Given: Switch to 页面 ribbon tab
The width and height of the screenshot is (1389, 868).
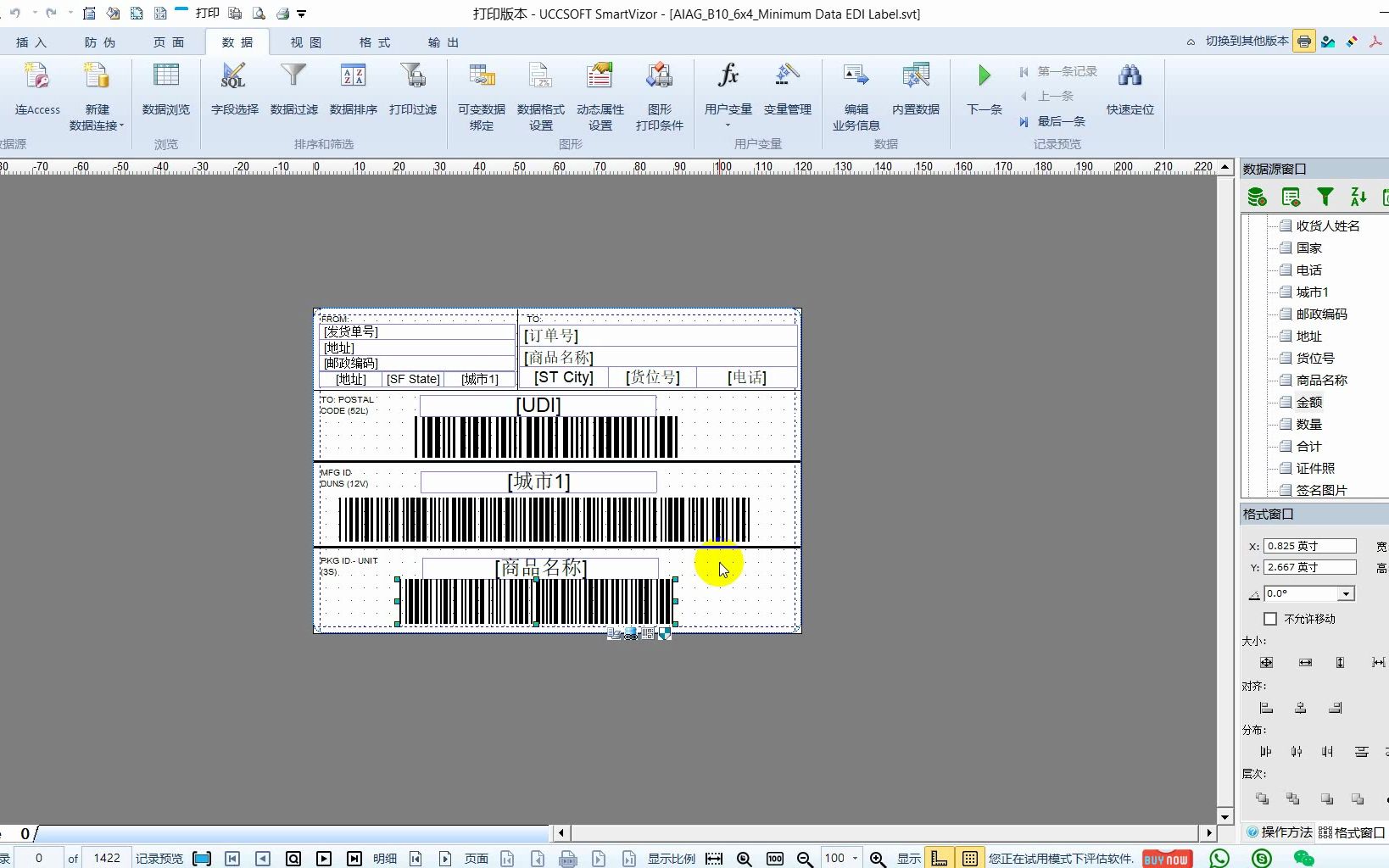Looking at the screenshot, I should click(x=169, y=42).
